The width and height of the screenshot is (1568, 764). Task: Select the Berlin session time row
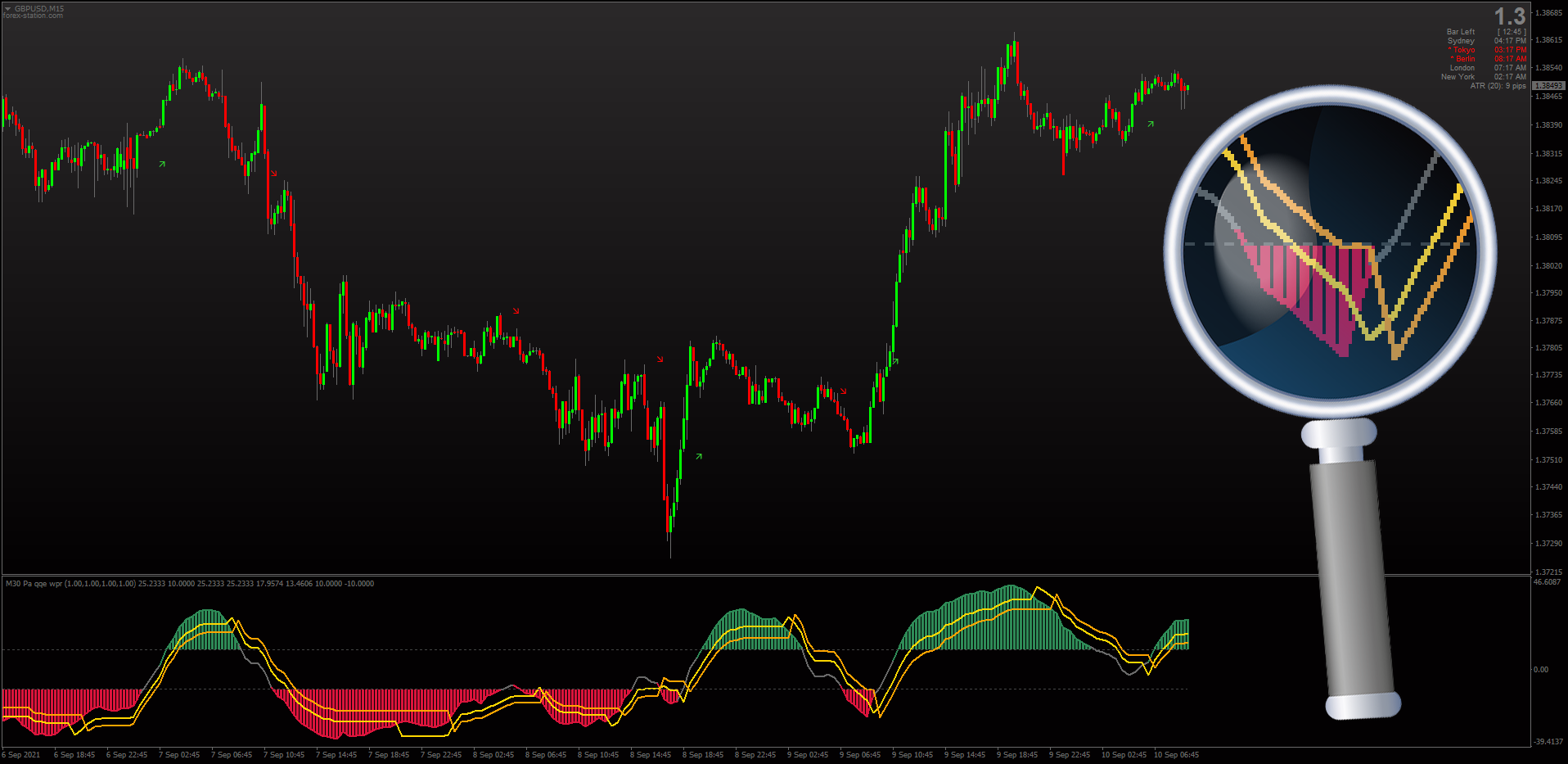click(1489, 59)
